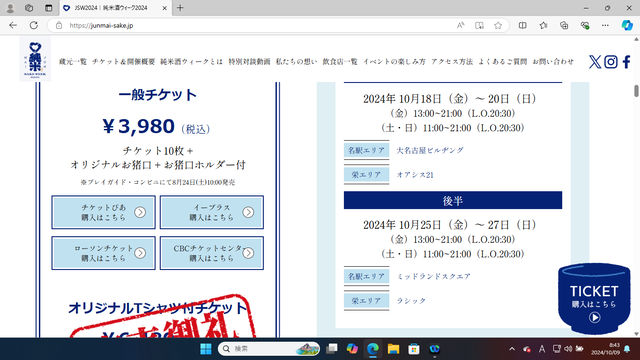Open 純米酒ウィークとは navigation item
The image size is (640, 360).
191,62
